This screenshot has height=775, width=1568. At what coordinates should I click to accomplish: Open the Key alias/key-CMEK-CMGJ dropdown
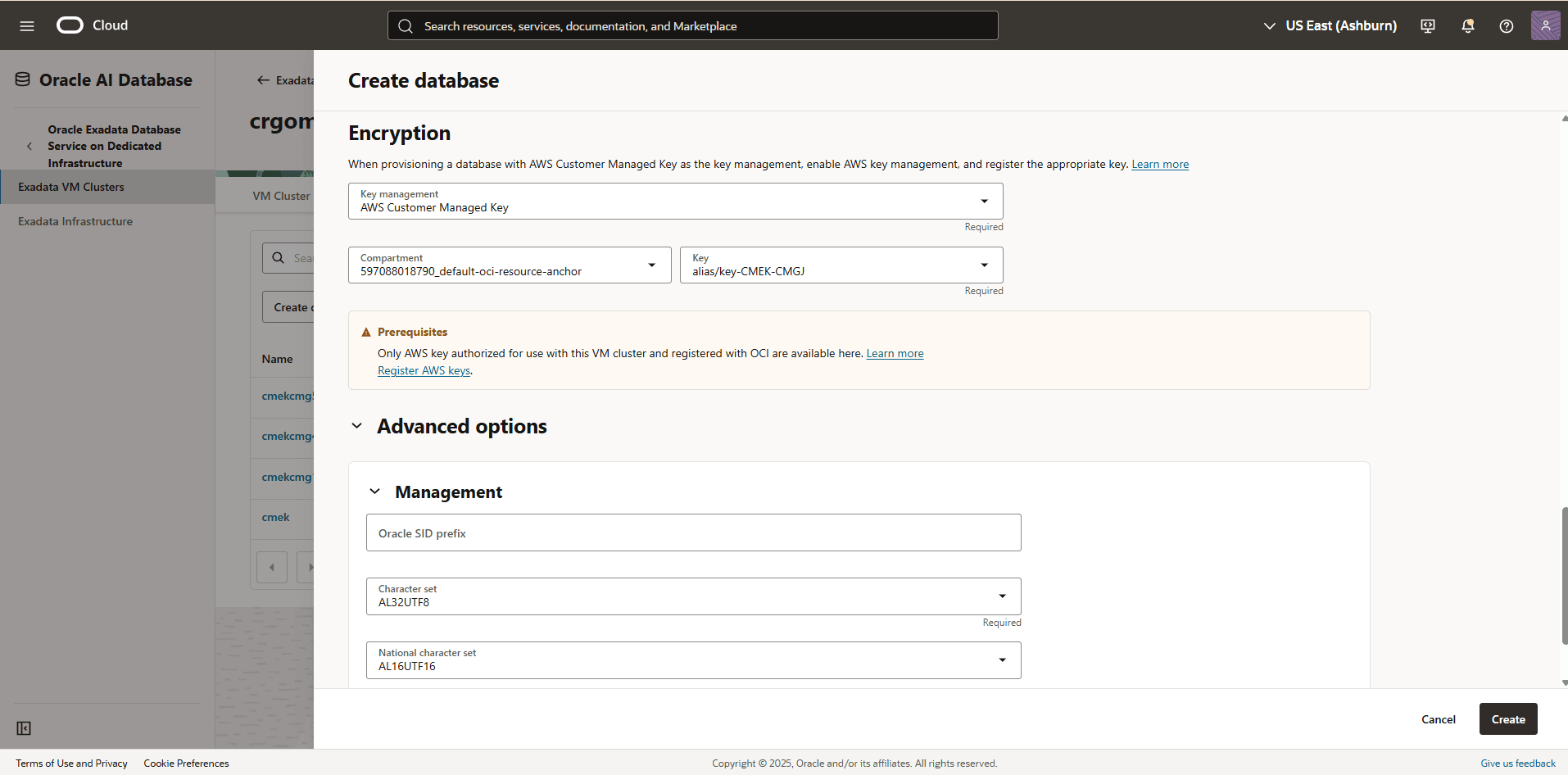coord(982,265)
